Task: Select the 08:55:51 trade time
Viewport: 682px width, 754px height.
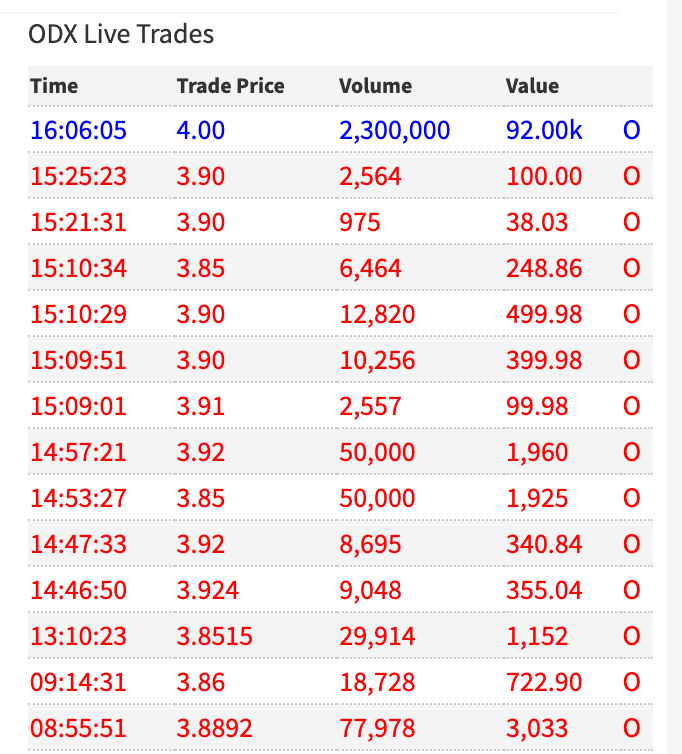Action: pos(78,728)
